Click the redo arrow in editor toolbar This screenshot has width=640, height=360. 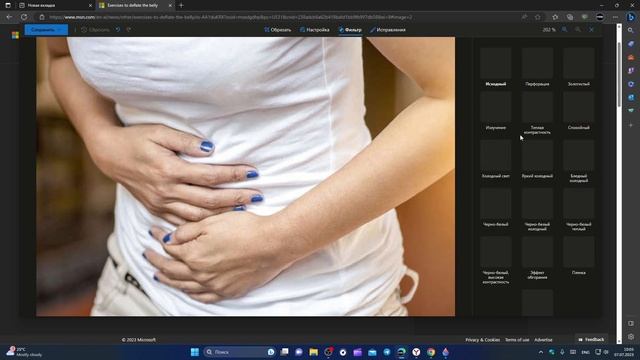(x=129, y=30)
